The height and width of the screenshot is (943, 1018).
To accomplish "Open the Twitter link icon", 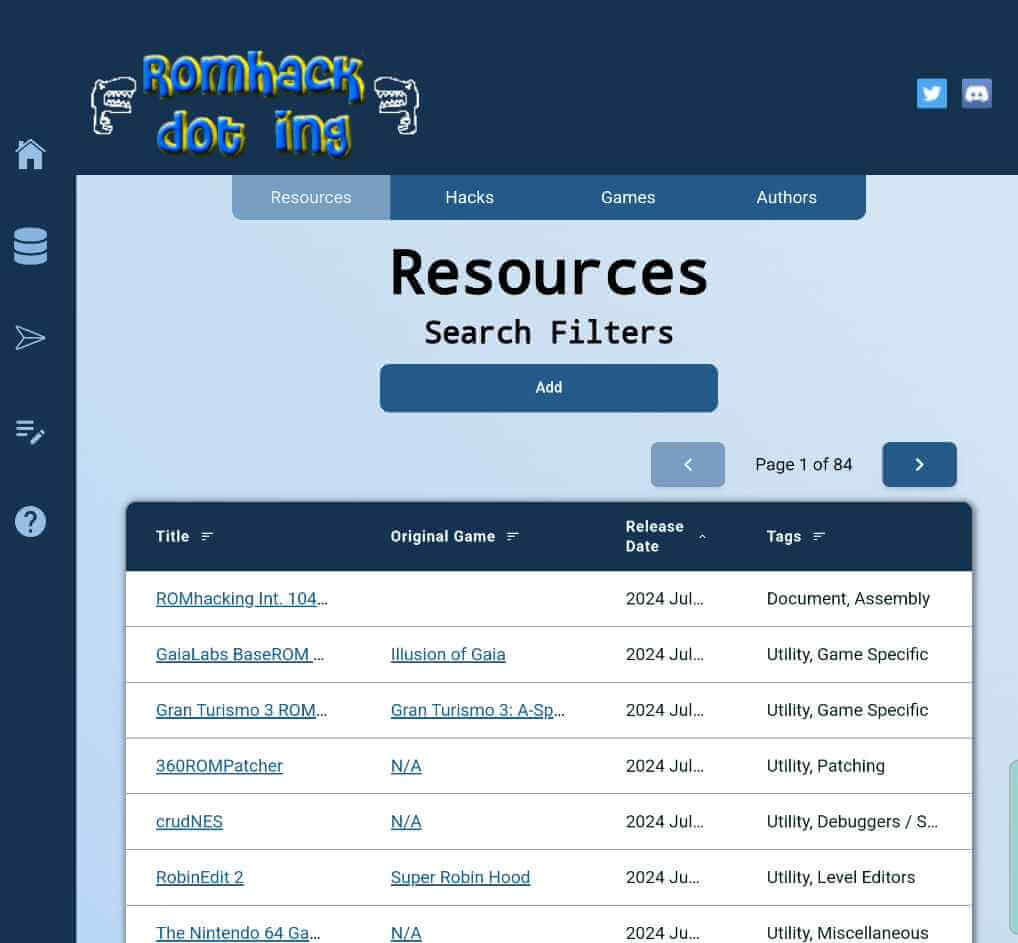I will click(x=932, y=94).
